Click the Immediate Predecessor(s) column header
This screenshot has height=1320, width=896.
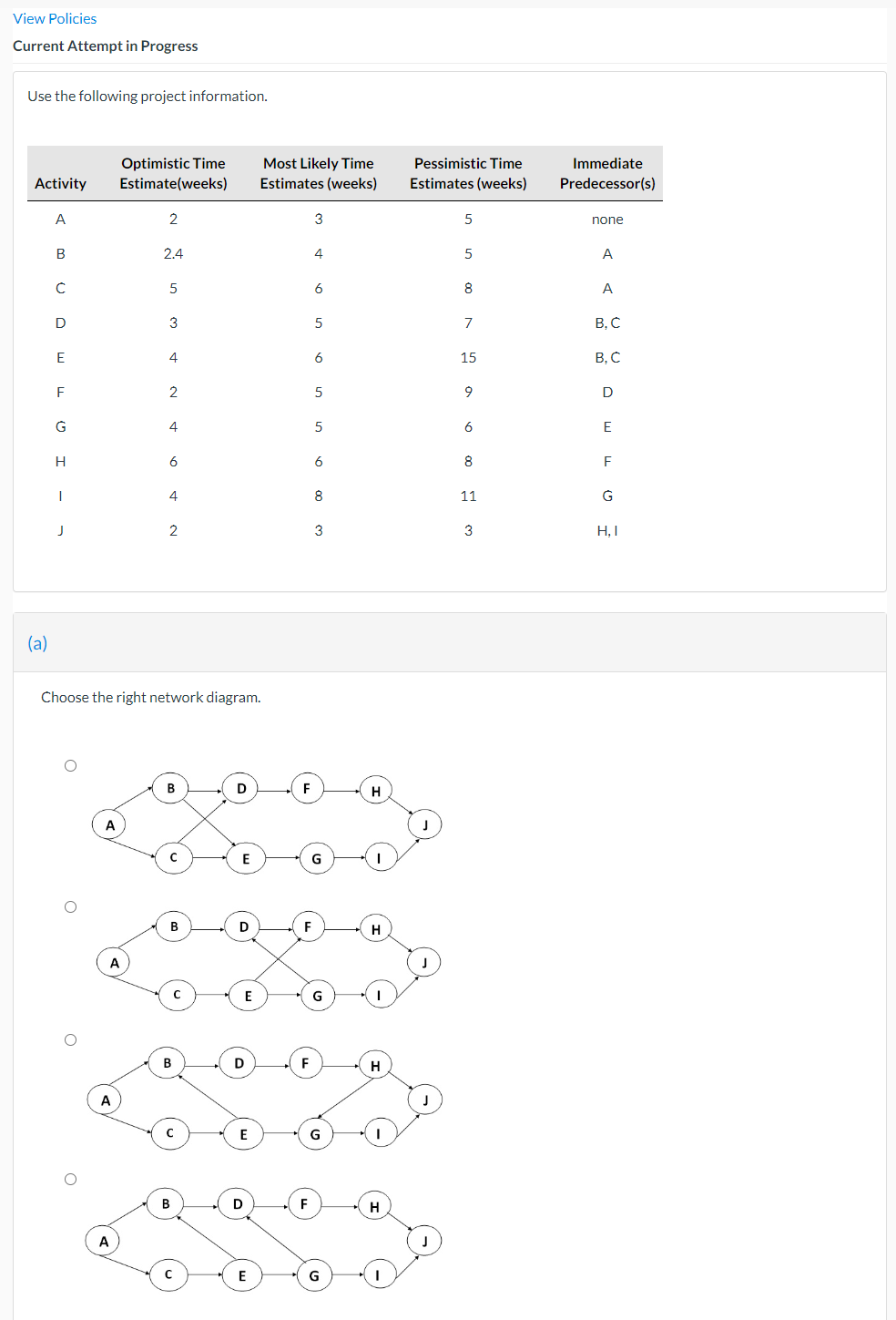click(606, 173)
